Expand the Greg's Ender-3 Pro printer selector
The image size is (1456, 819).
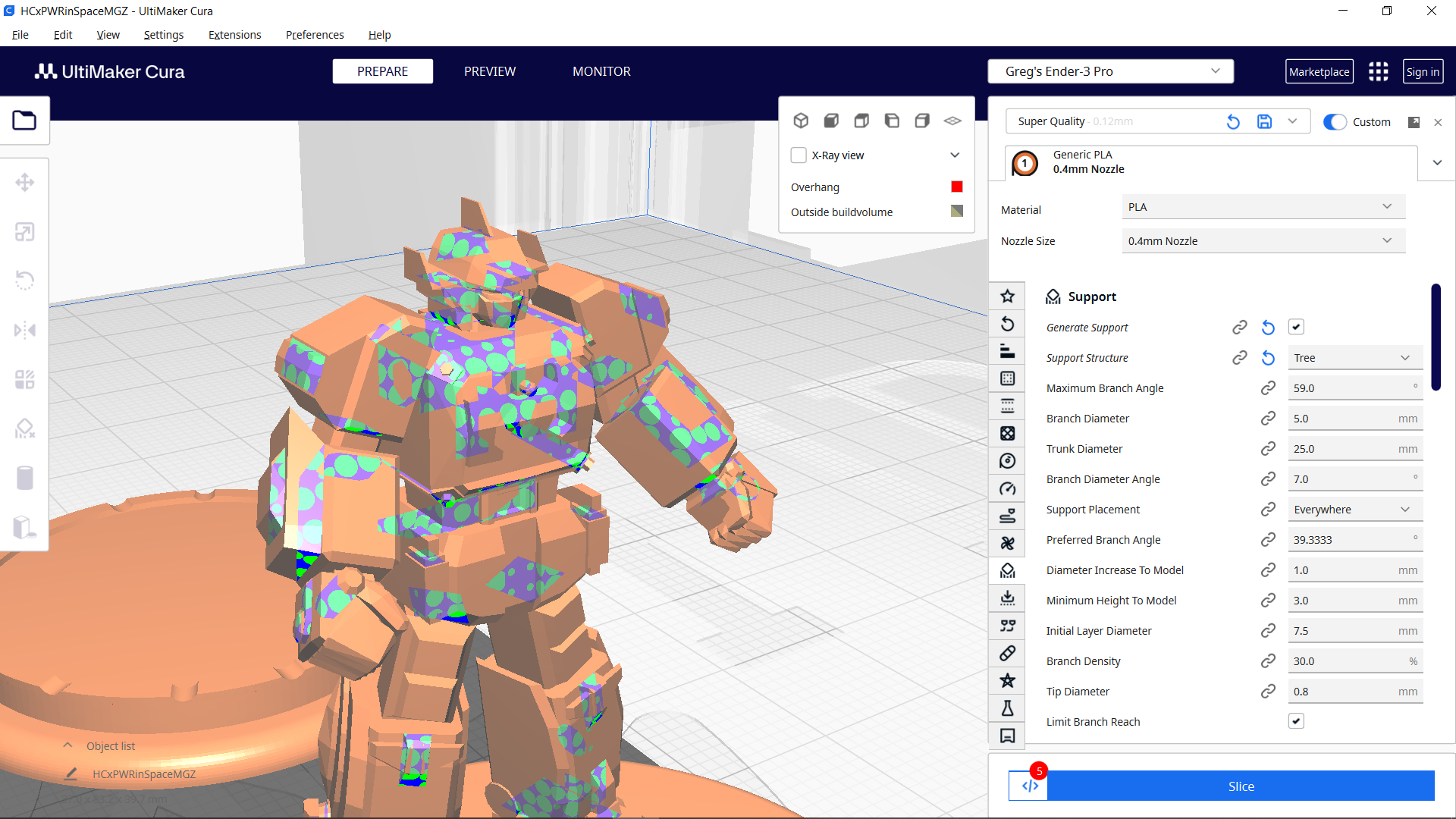point(1109,71)
